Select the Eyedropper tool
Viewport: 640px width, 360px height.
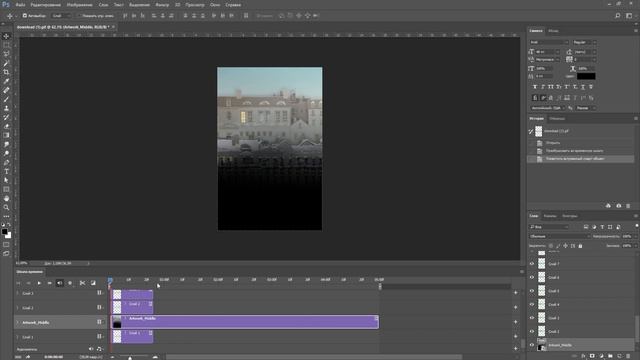pos(6,81)
